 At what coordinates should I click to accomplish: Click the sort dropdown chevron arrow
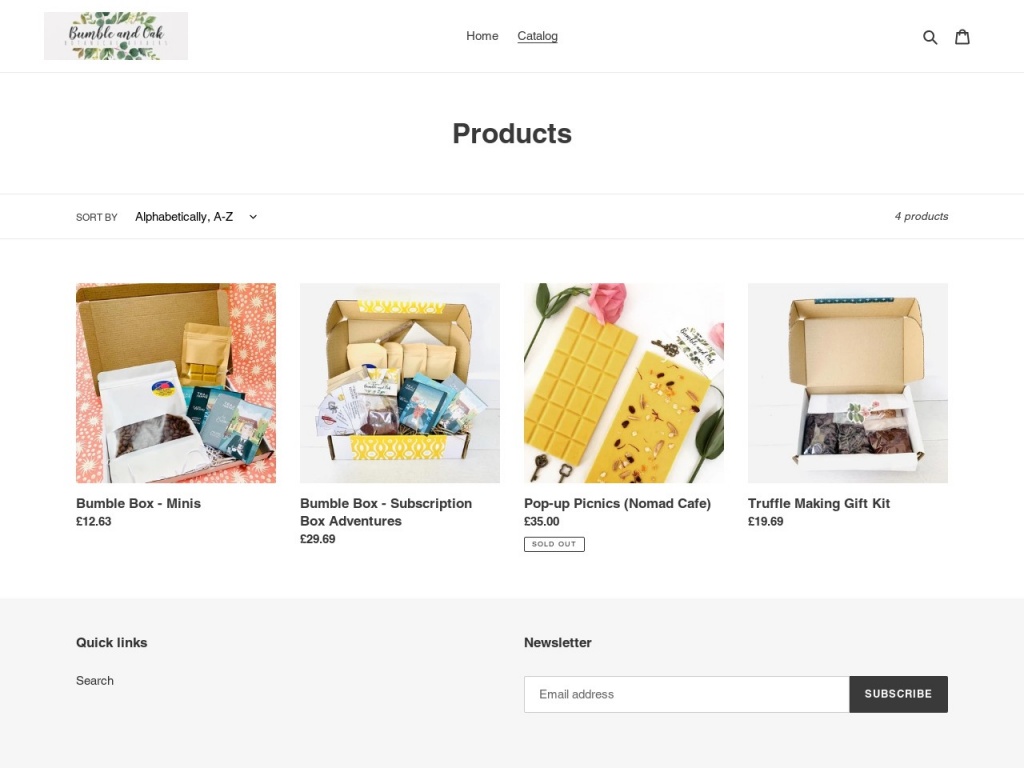point(253,217)
